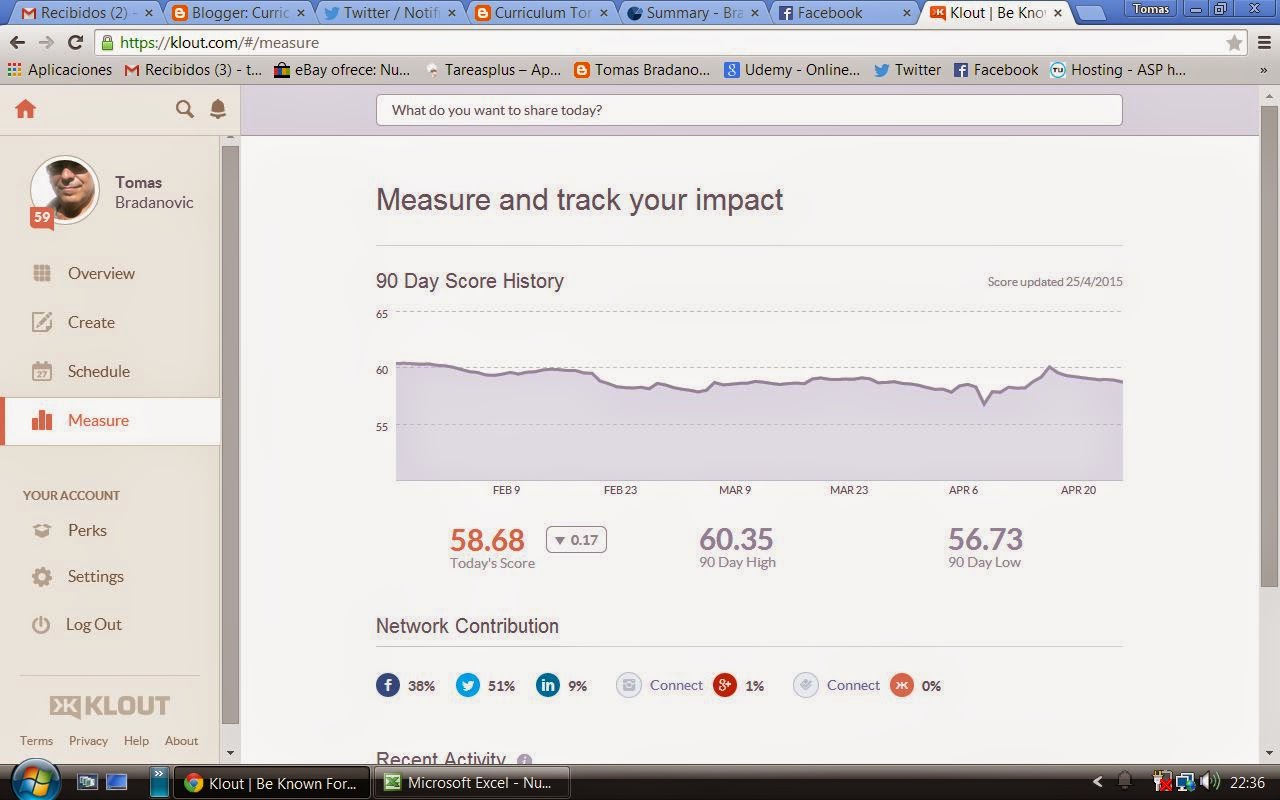Select the page vertical scrollbar thumb
This screenshot has height=800, width=1280.
(x=1269, y=345)
